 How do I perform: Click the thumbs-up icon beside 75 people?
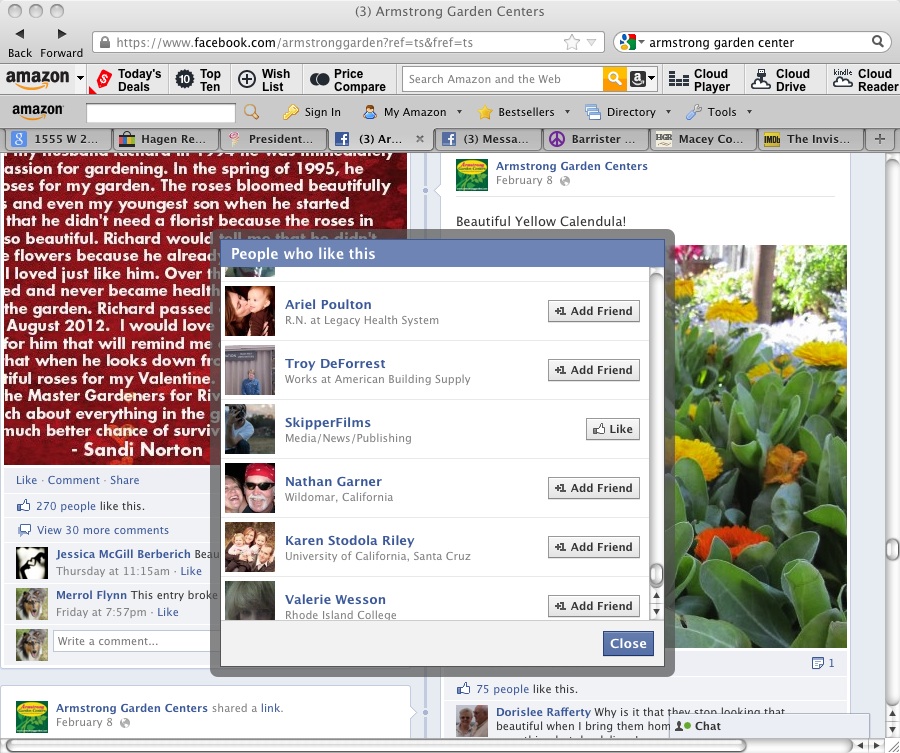click(x=463, y=689)
